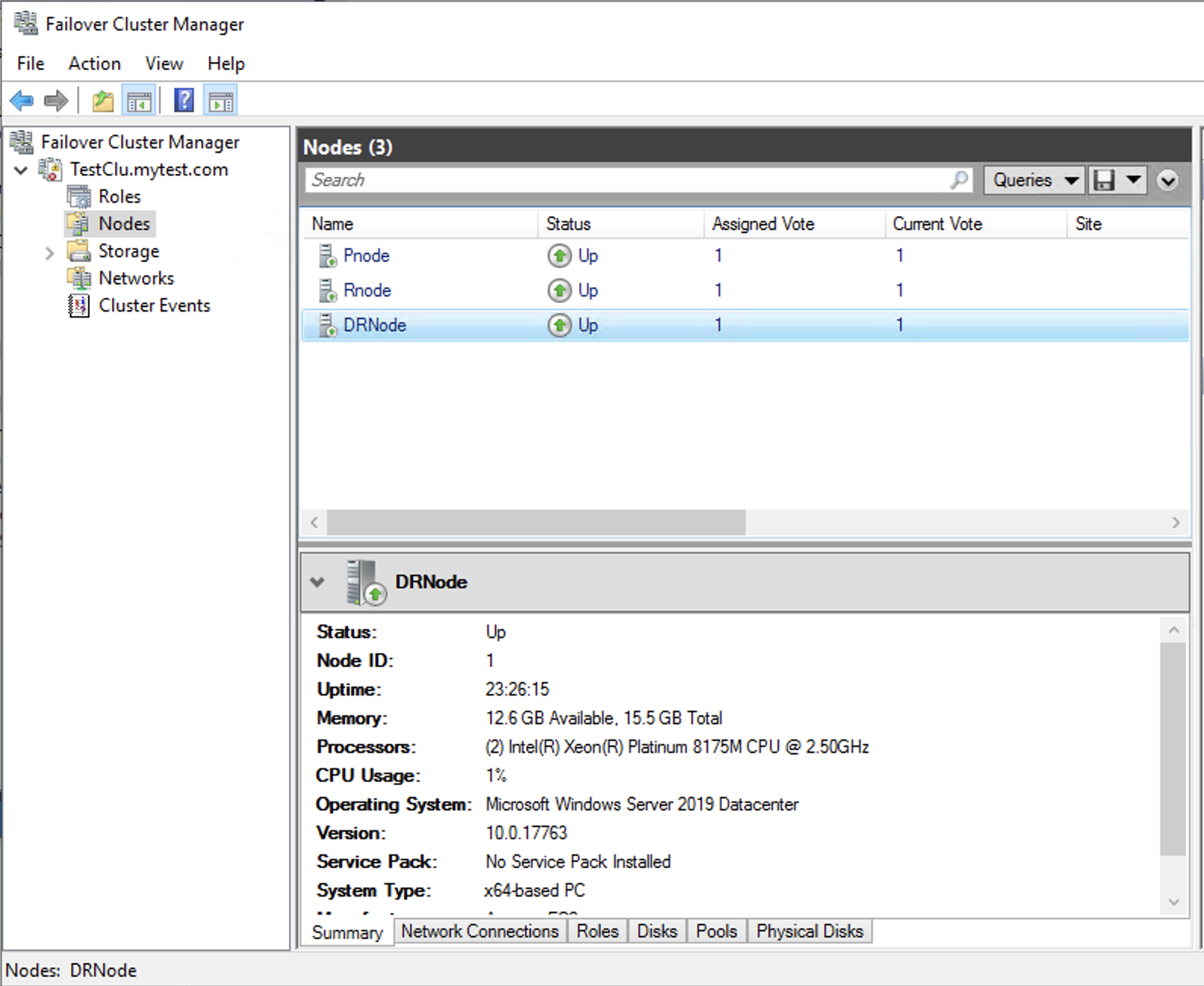
Task: Select Cluster Events in the tree
Action: pyautogui.click(x=154, y=305)
